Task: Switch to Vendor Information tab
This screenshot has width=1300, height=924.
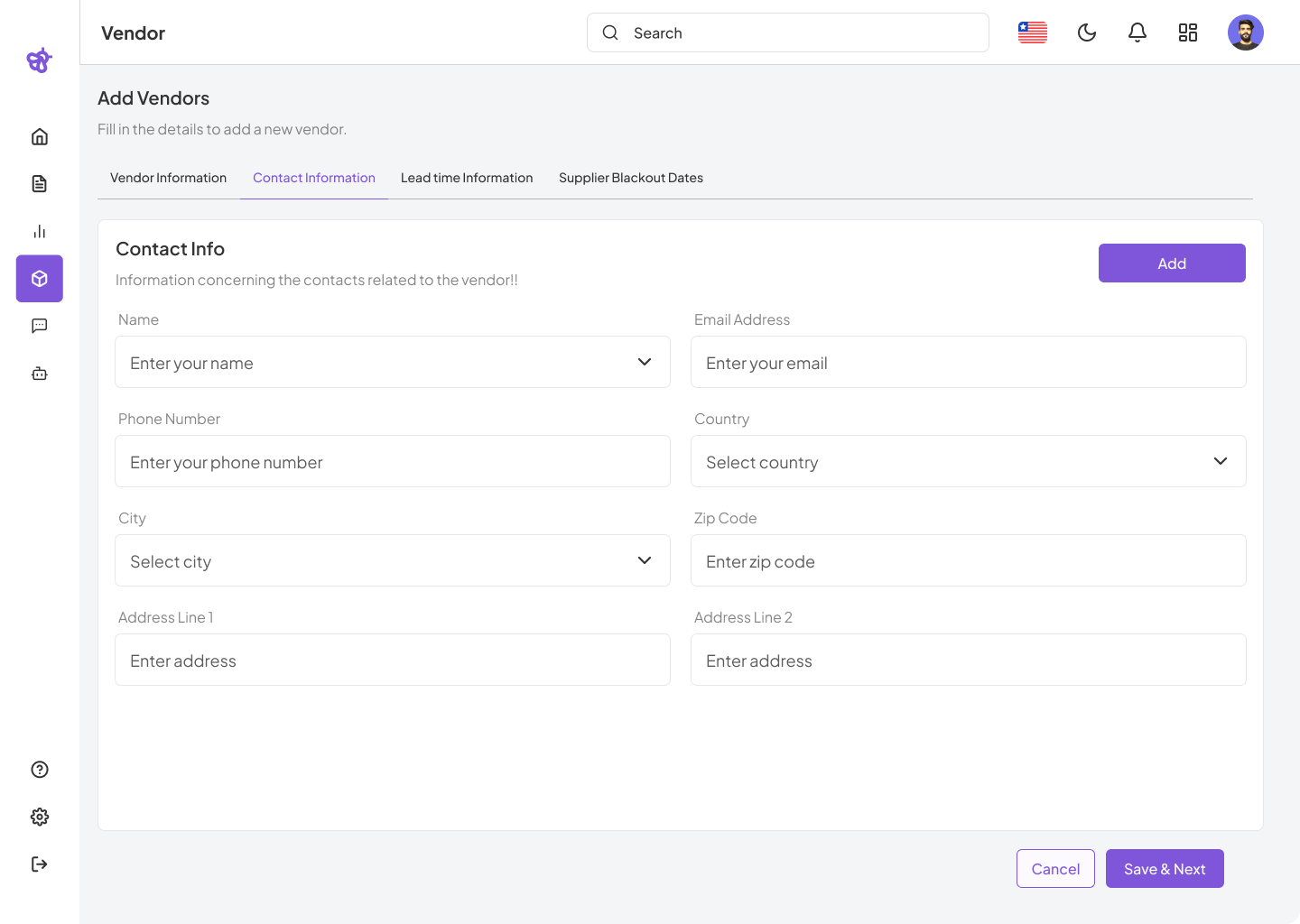Action: click(x=169, y=178)
